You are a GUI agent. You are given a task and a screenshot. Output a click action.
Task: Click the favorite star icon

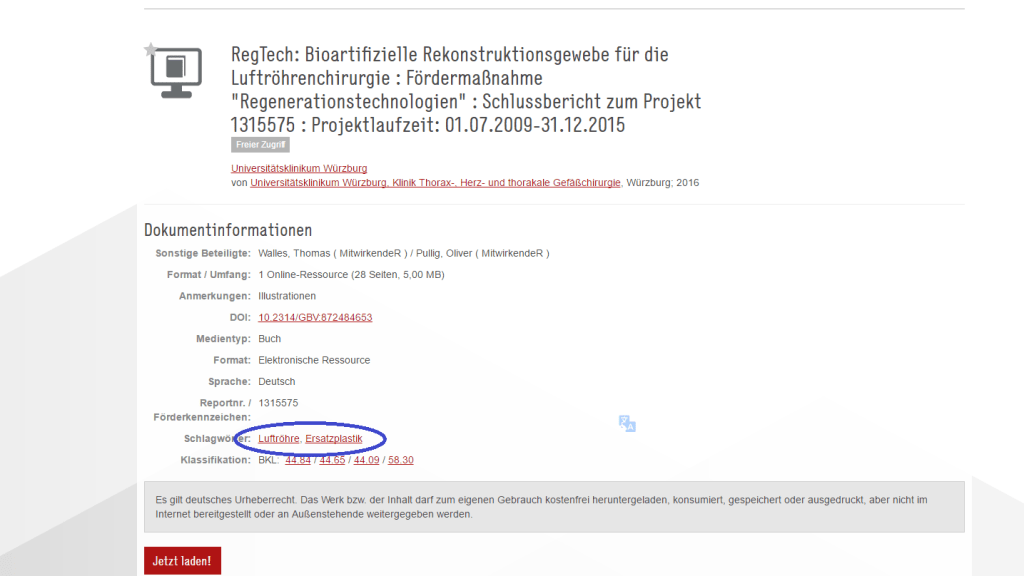click(151, 49)
